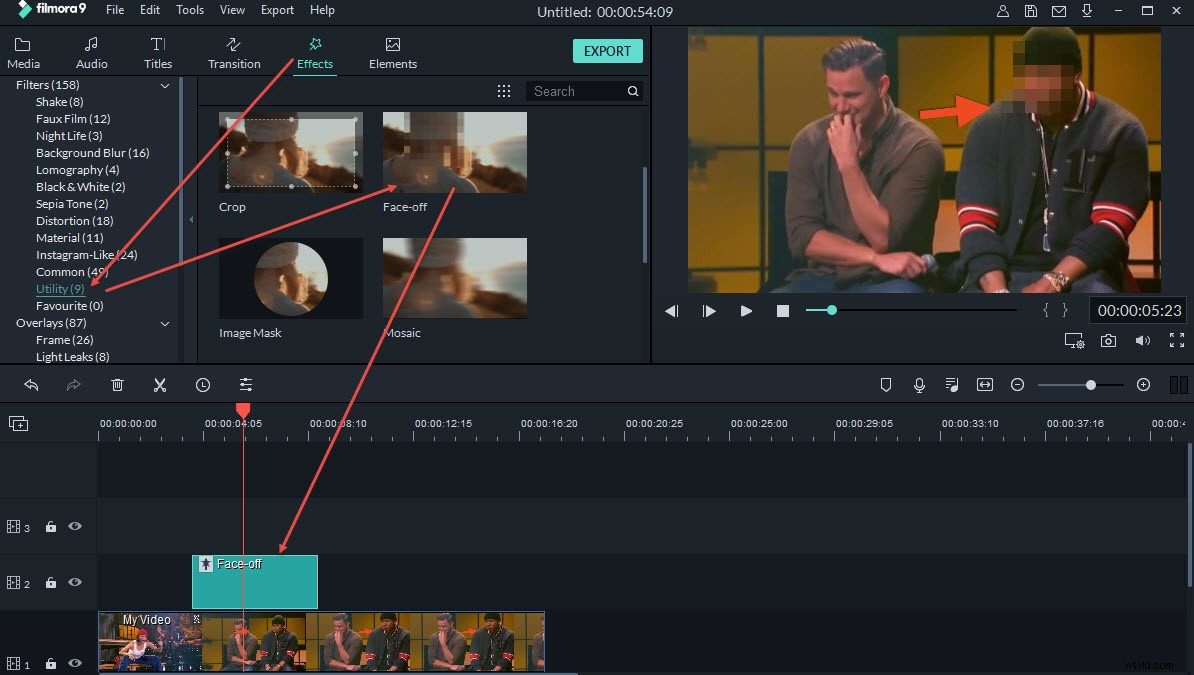Zoom timeline to fit with the fit icon

point(984,384)
